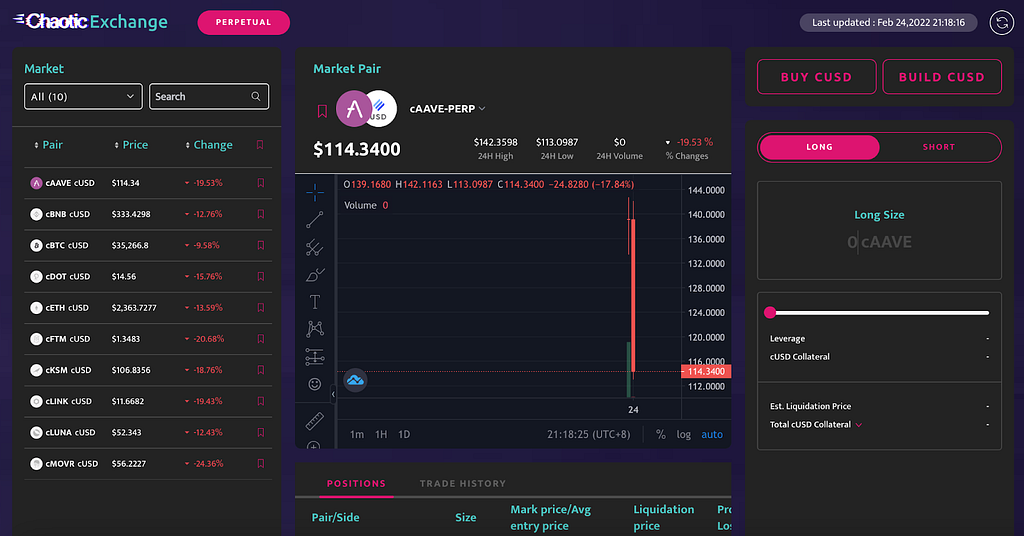The height and width of the screenshot is (536, 1024).
Task: Click the search magnifier icon
Action: (x=256, y=97)
